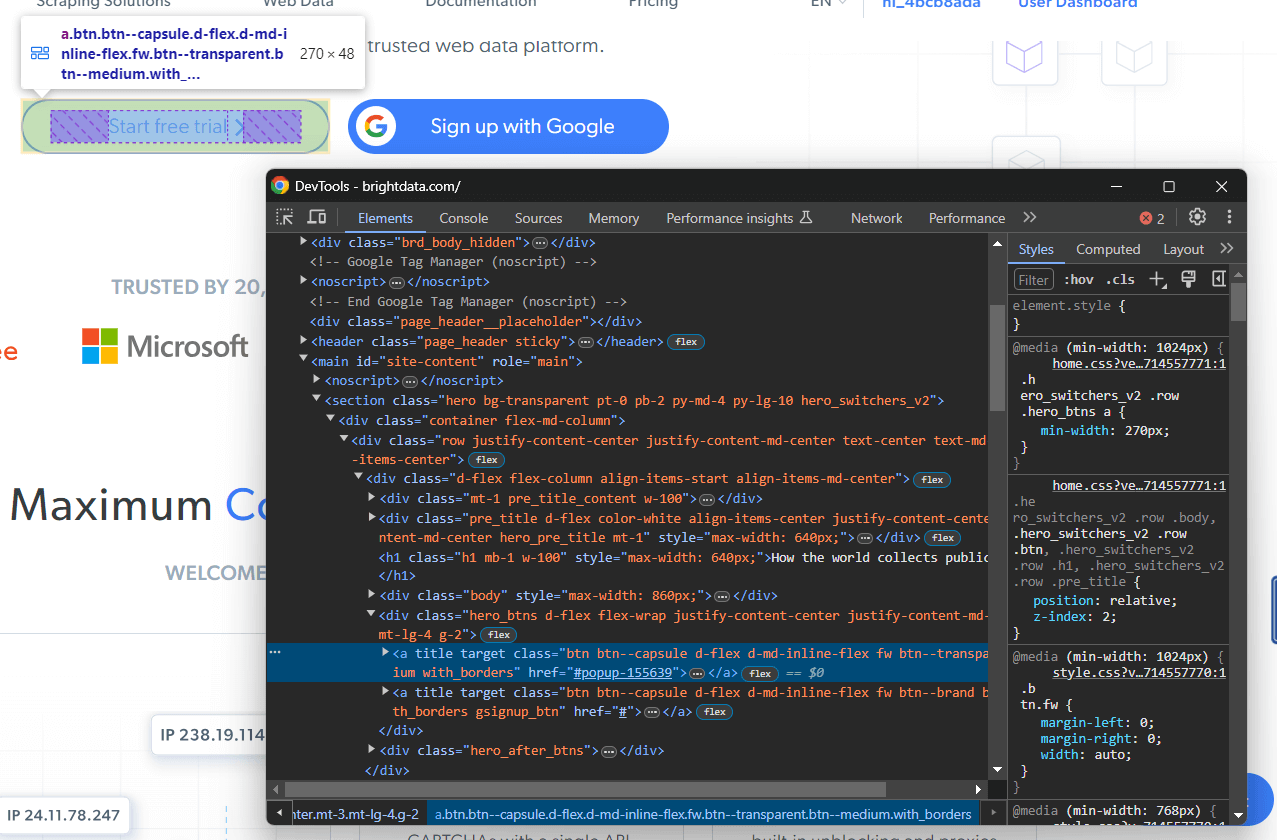Toggle device toolbar icon in DevTools

click(316, 217)
